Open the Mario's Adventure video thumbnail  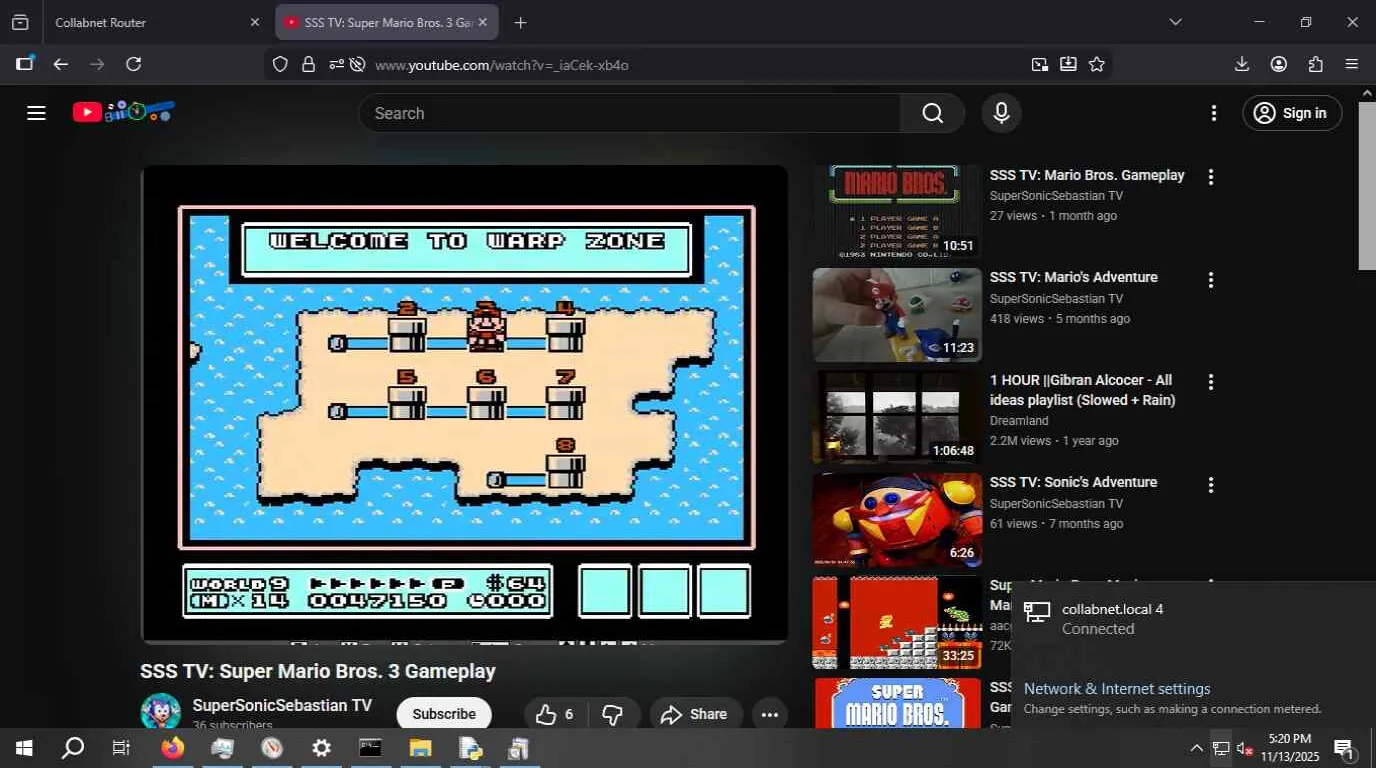coord(897,315)
